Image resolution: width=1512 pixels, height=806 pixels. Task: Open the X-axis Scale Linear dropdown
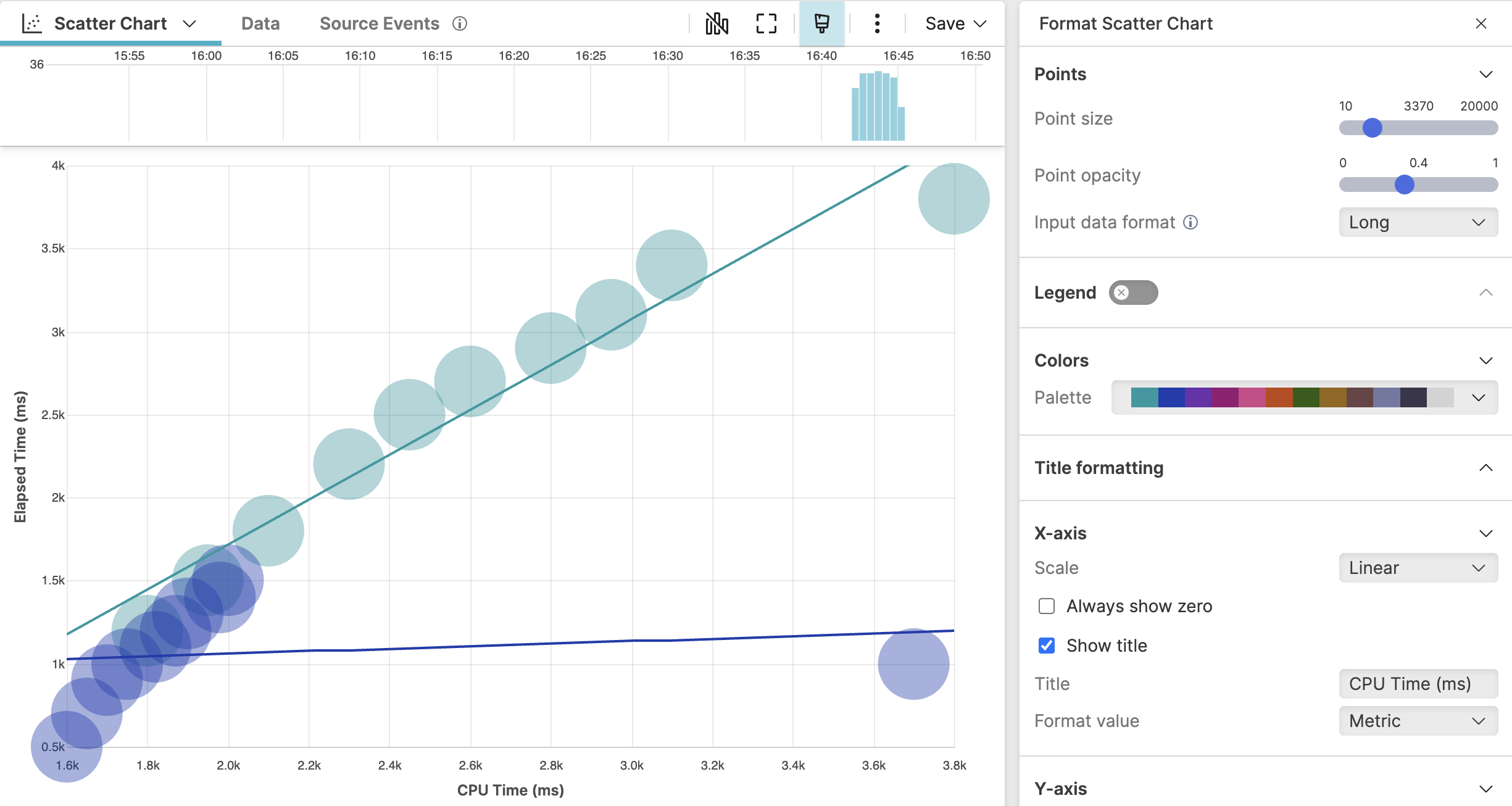pyautogui.click(x=1418, y=568)
